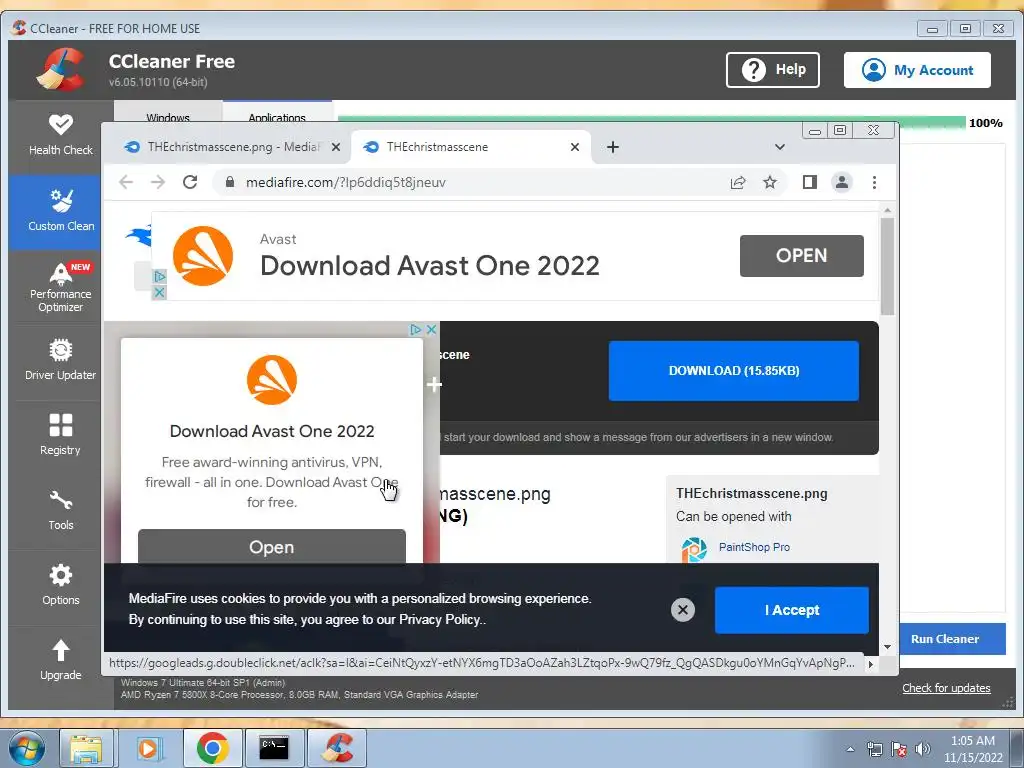Open Performance Optimizer in CCleaner sidebar
The image size is (1024, 768).
click(x=61, y=287)
